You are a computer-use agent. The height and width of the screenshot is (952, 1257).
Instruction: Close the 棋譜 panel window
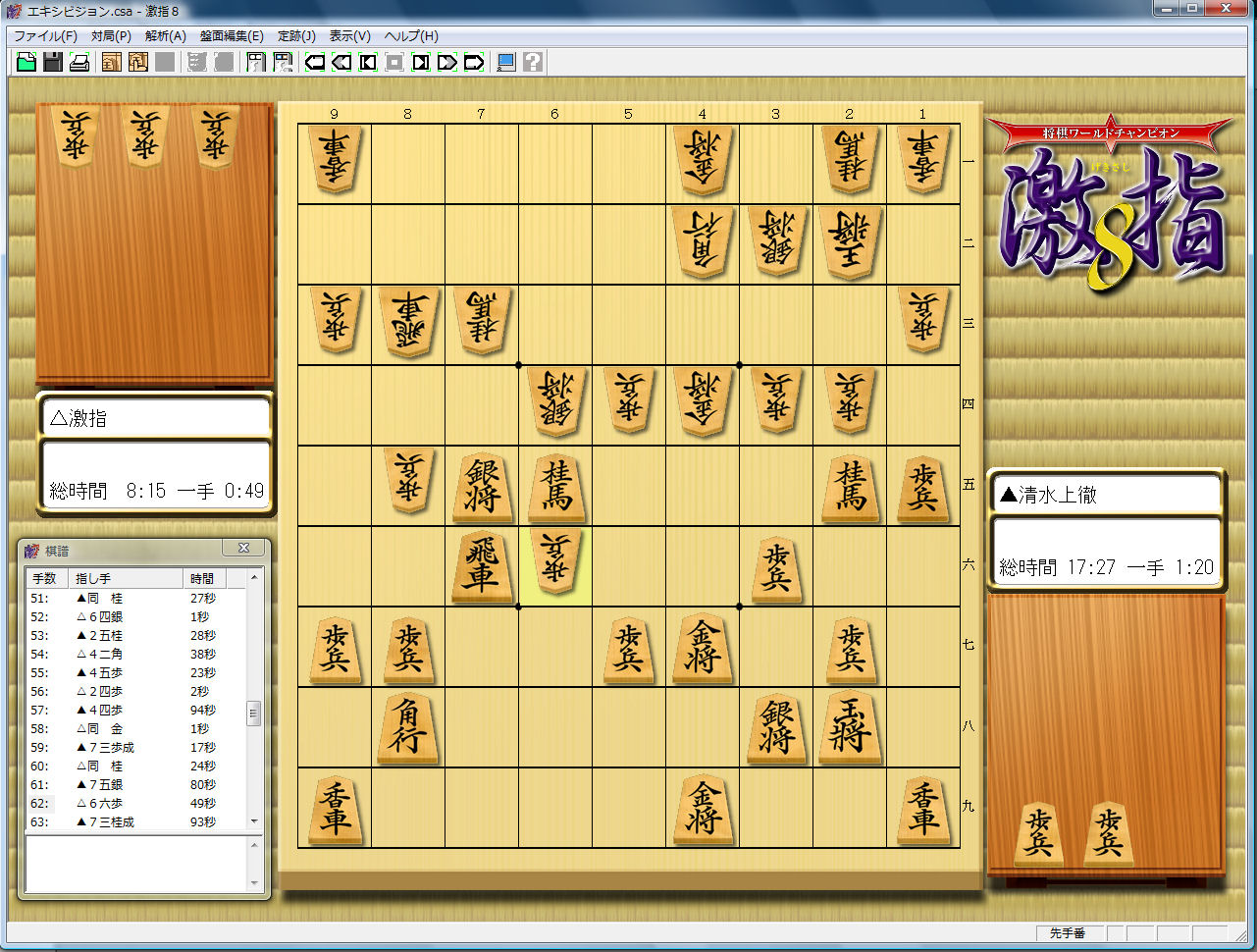(x=243, y=549)
